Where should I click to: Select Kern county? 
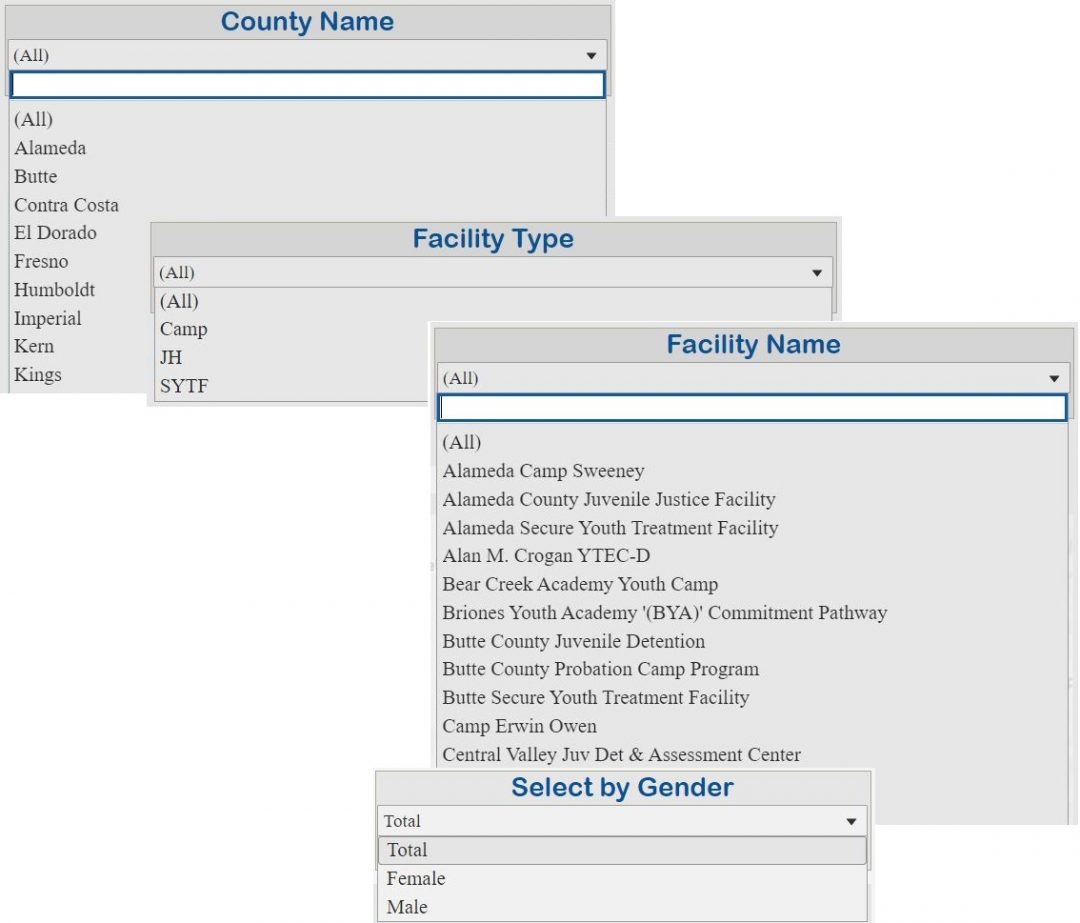(x=34, y=346)
